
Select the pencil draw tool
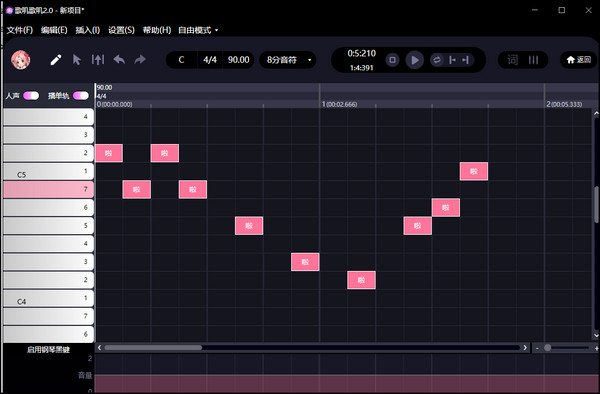click(56, 60)
